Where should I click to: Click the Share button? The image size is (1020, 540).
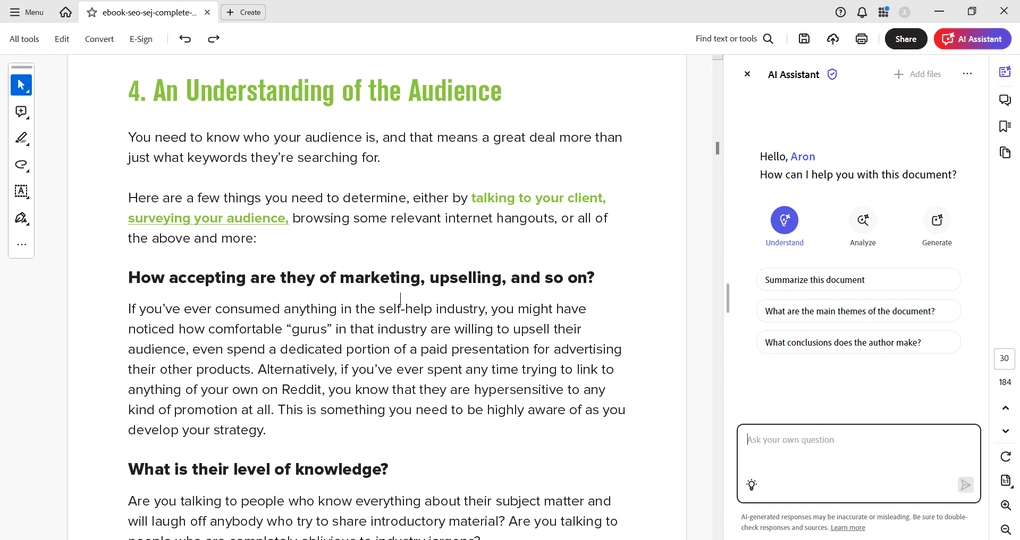(x=905, y=39)
